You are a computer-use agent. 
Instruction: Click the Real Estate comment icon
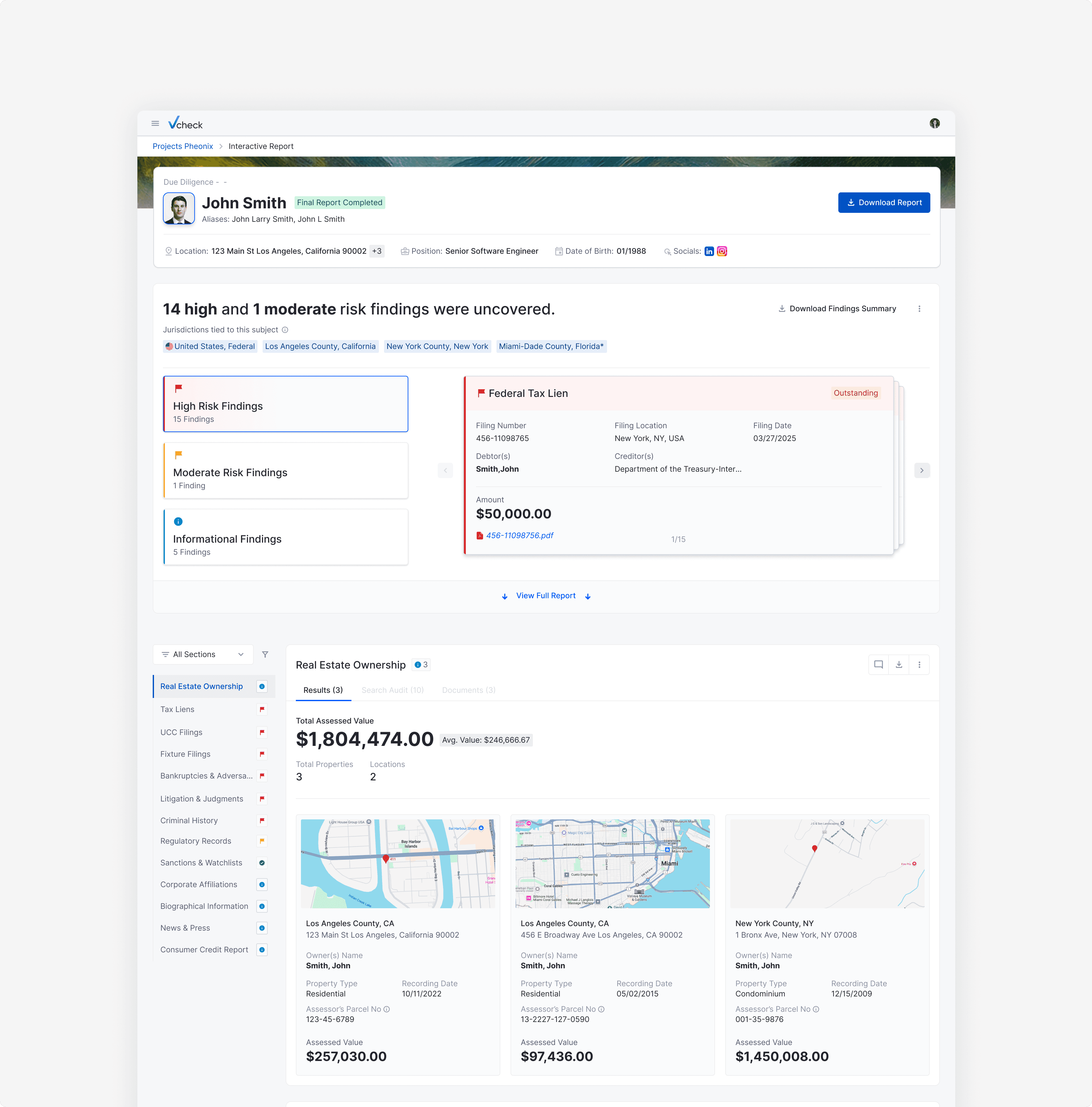(x=878, y=665)
